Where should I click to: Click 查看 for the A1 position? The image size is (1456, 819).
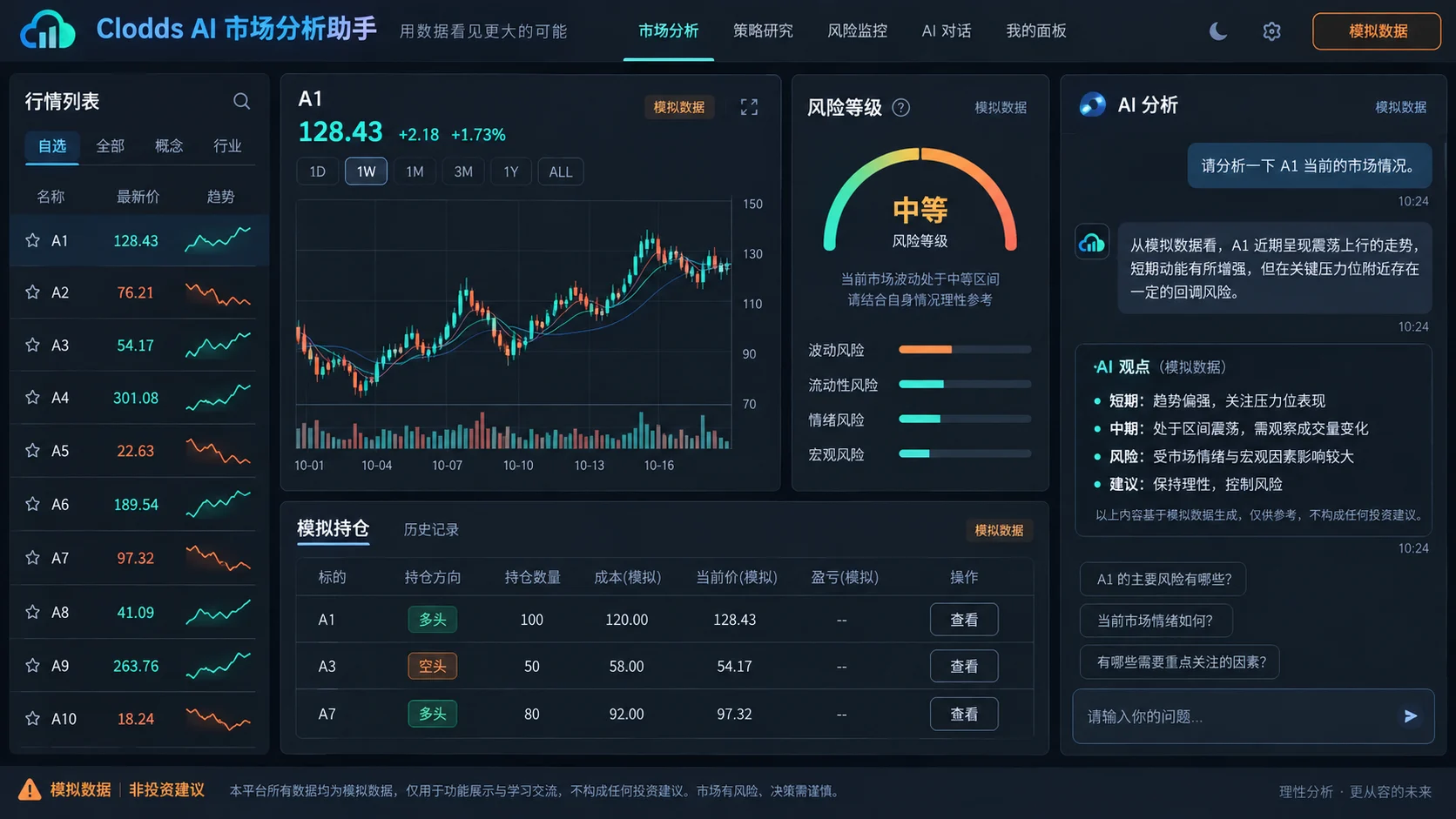964,620
